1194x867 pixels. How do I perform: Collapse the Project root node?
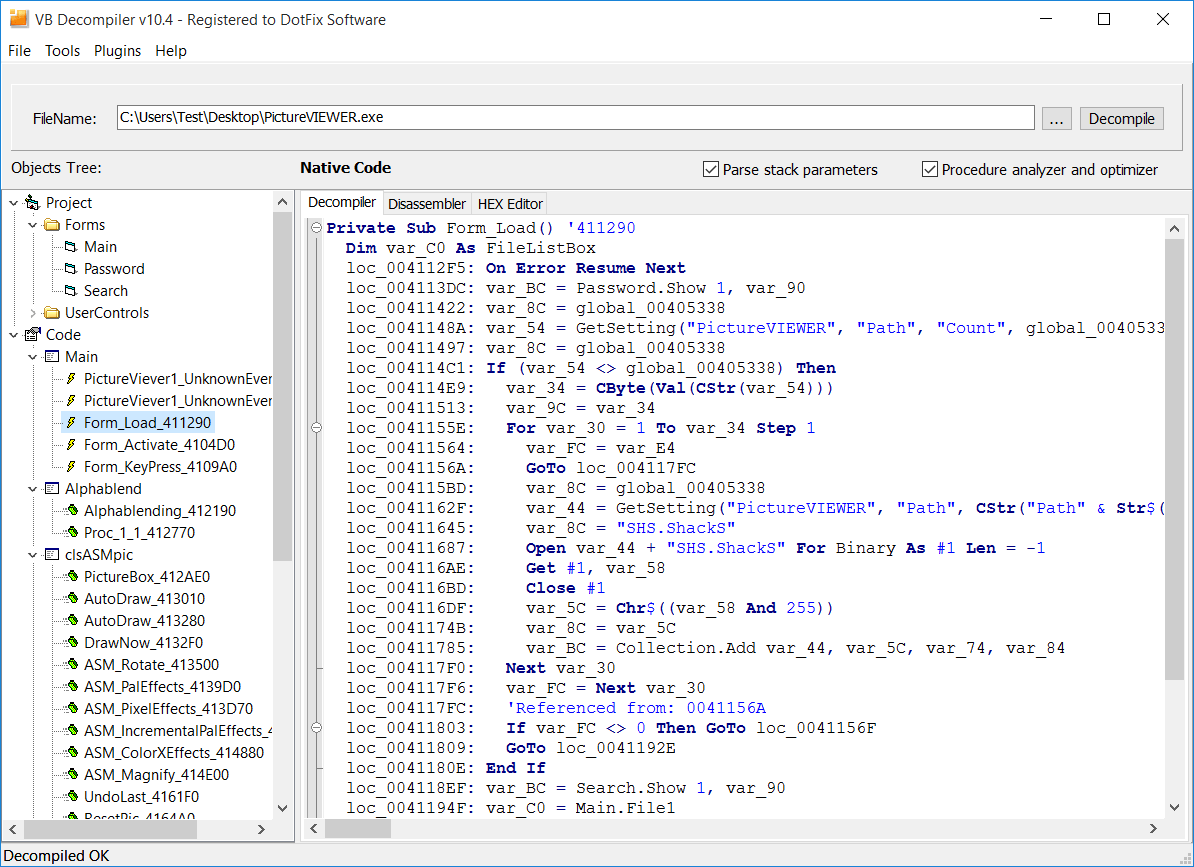pos(13,202)
